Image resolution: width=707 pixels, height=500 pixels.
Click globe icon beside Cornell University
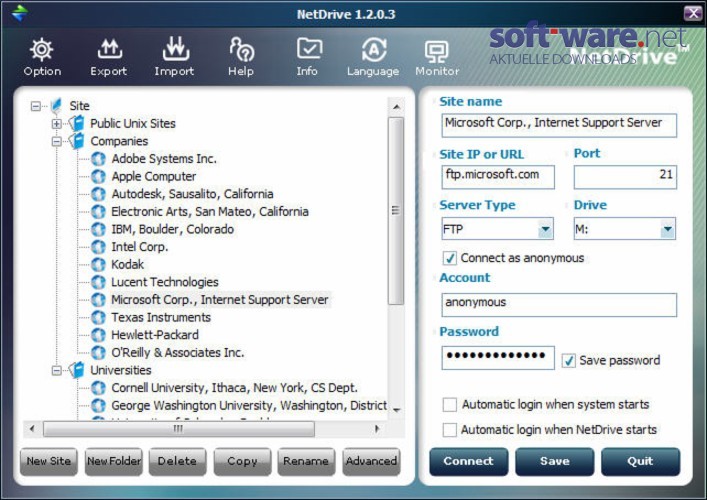(x=98, y=388)
